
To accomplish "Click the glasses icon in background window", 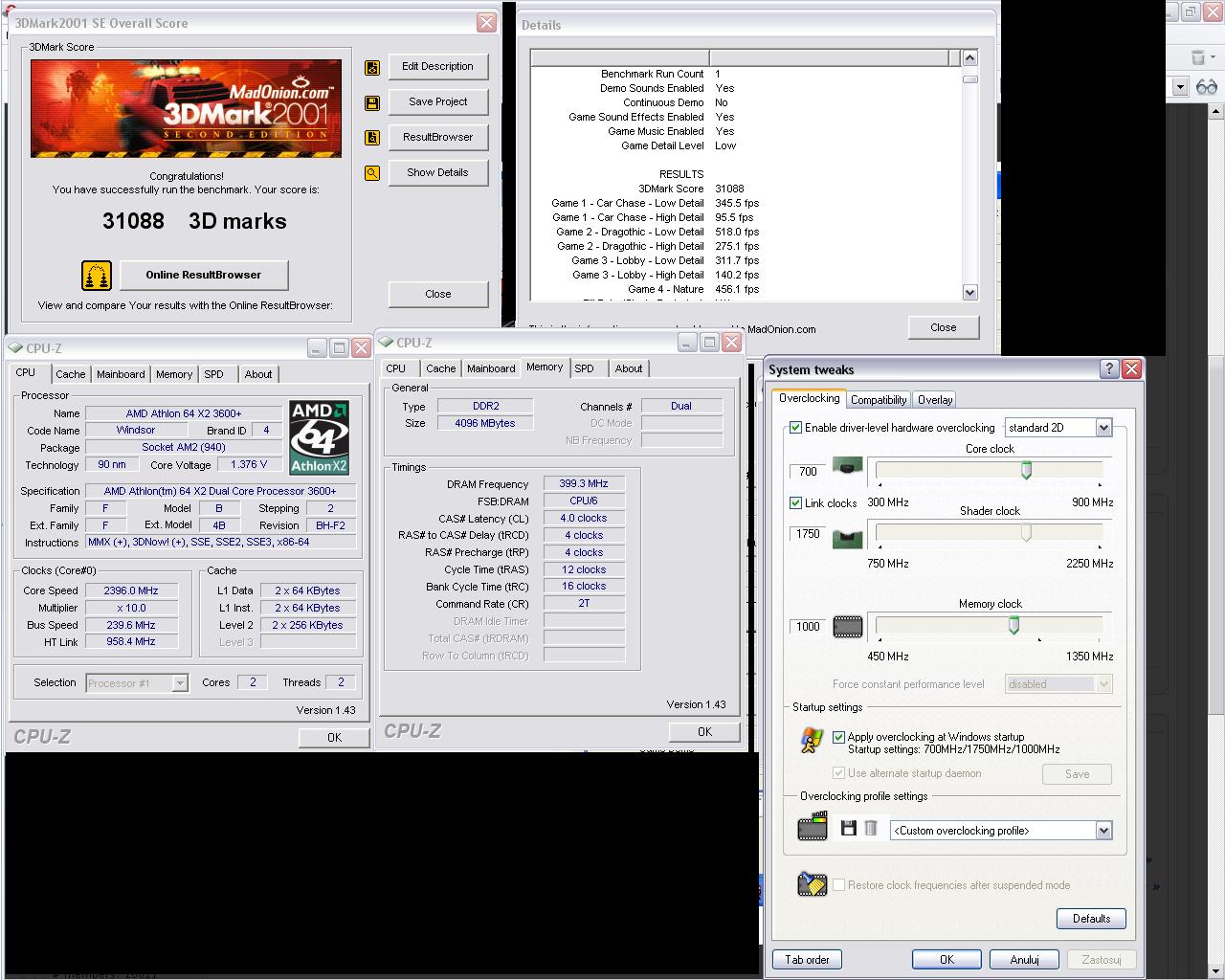I will coord(1206,87).
